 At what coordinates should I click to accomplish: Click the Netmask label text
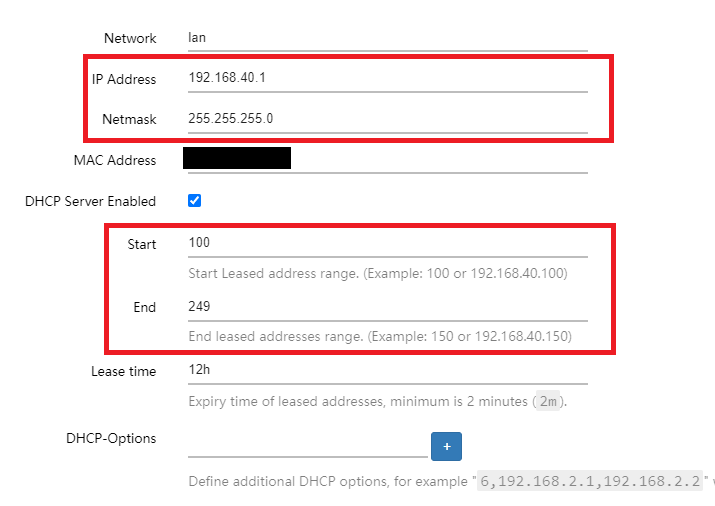pyautogui.click(x=129, y=120)
